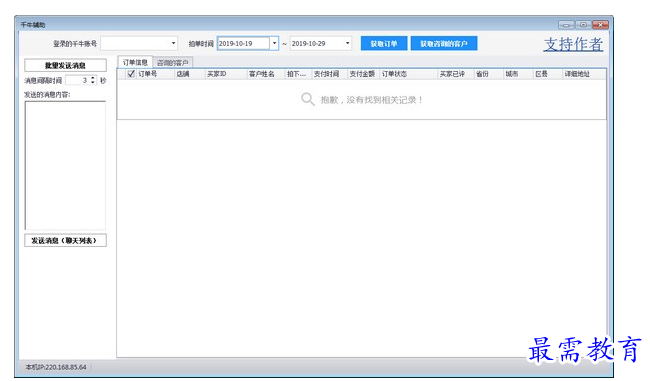Click the 消息间隔时间 value field
650x381 pixels.
[x=78, y=80]
